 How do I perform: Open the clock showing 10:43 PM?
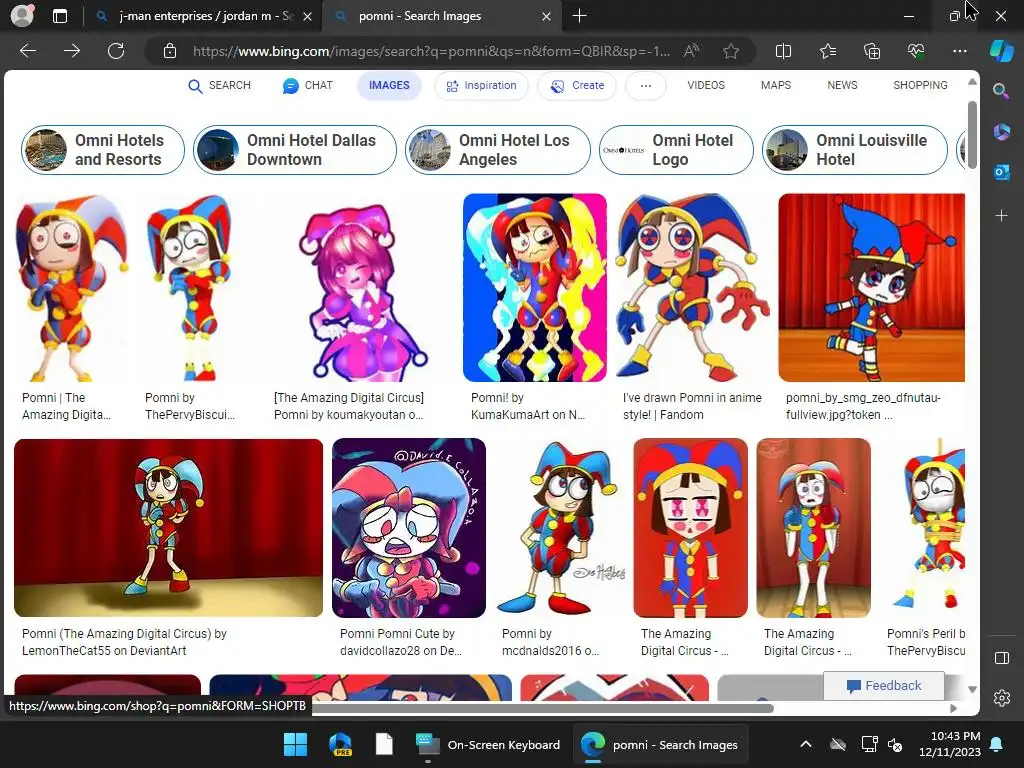click(950, 744)
